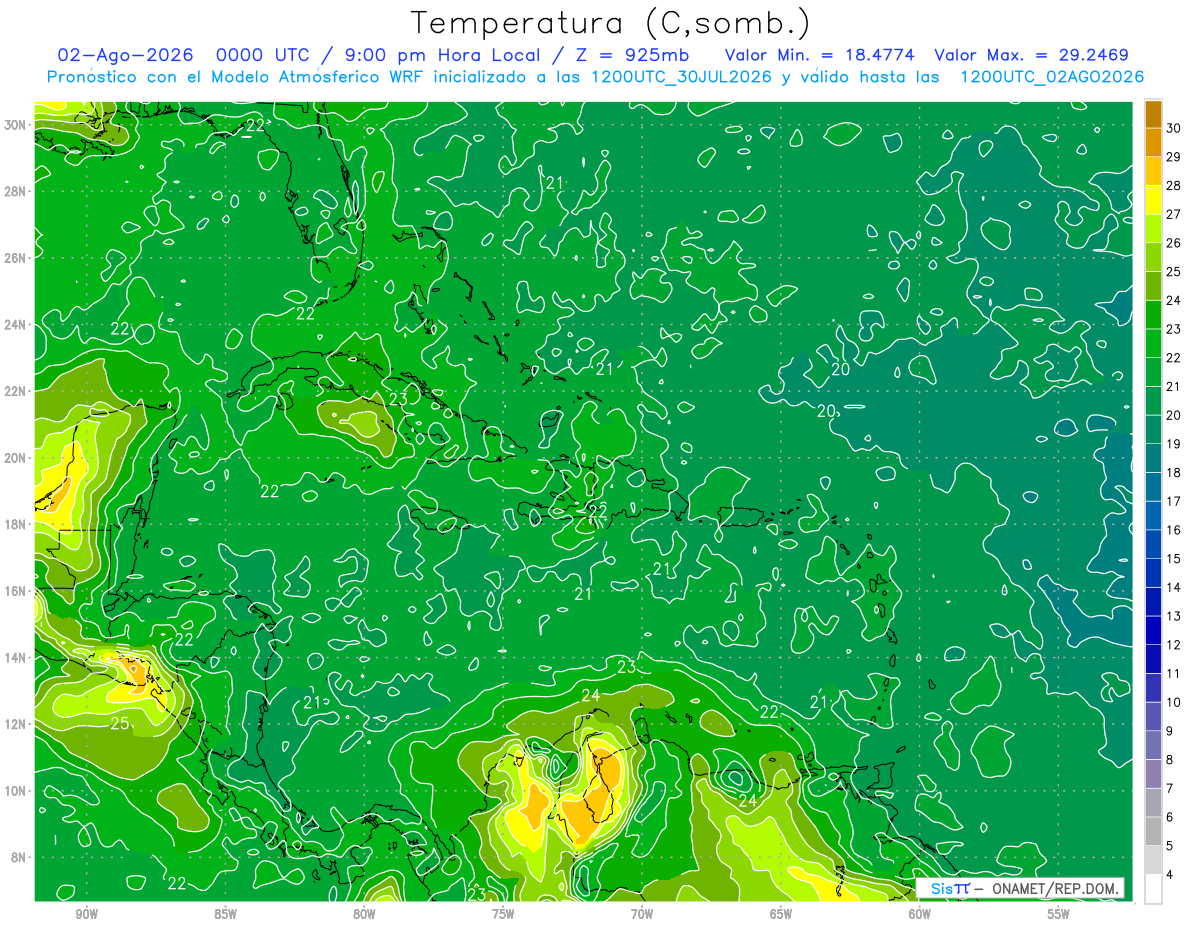Click the '8N' latitude axis label
The image size is (1200, 927).
(20, 858)
